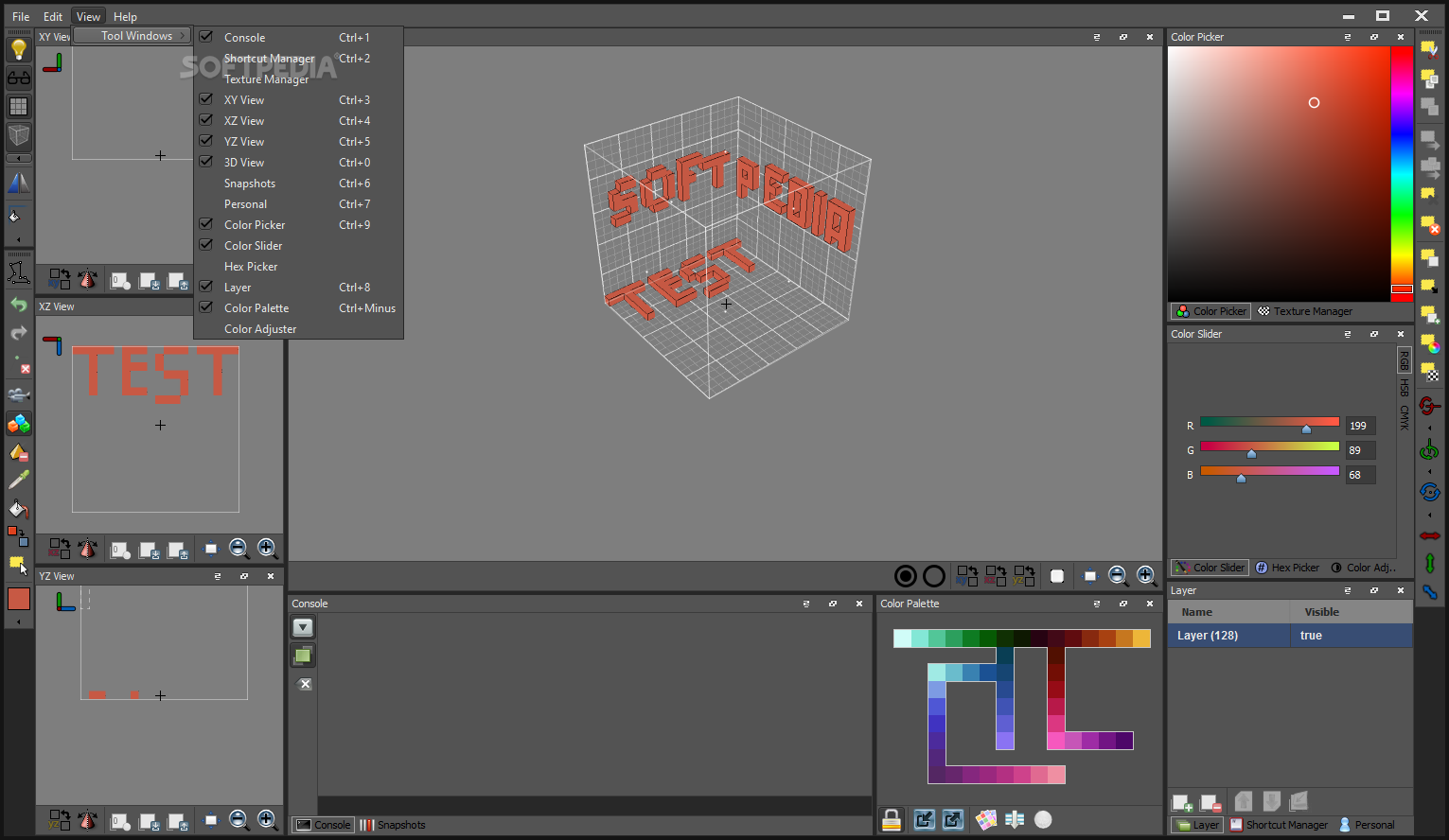Click the green rotate-axis icon on right toolbar

tap(1429, 450)
